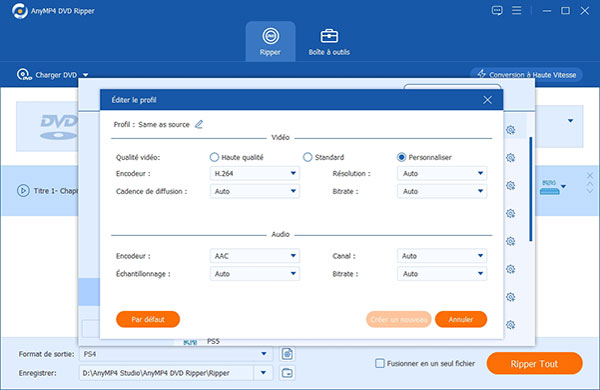Click the Ripper Tout button
The height and width of the screenshot is (390, 600).
point(535,364)
